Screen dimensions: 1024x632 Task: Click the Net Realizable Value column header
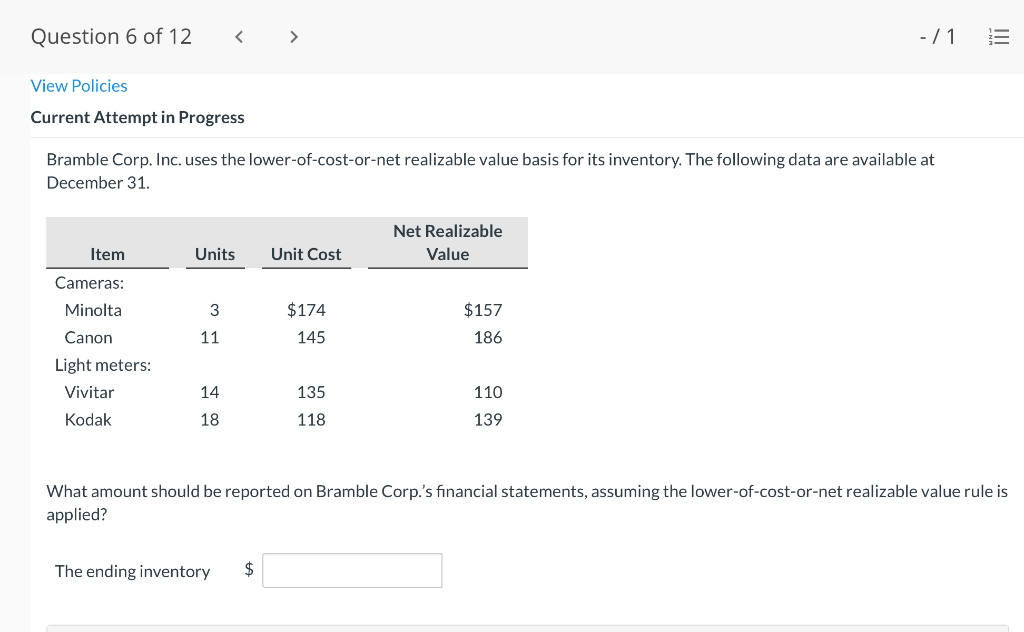coord(447,242)
